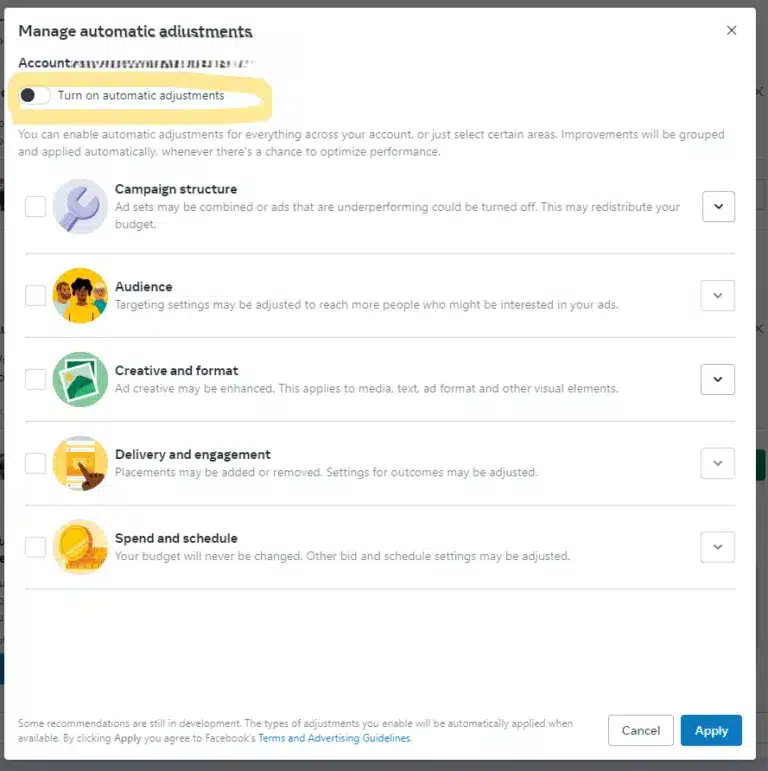Enable the Audience checkbox
The image size is (768, 771).
(35, 296)
